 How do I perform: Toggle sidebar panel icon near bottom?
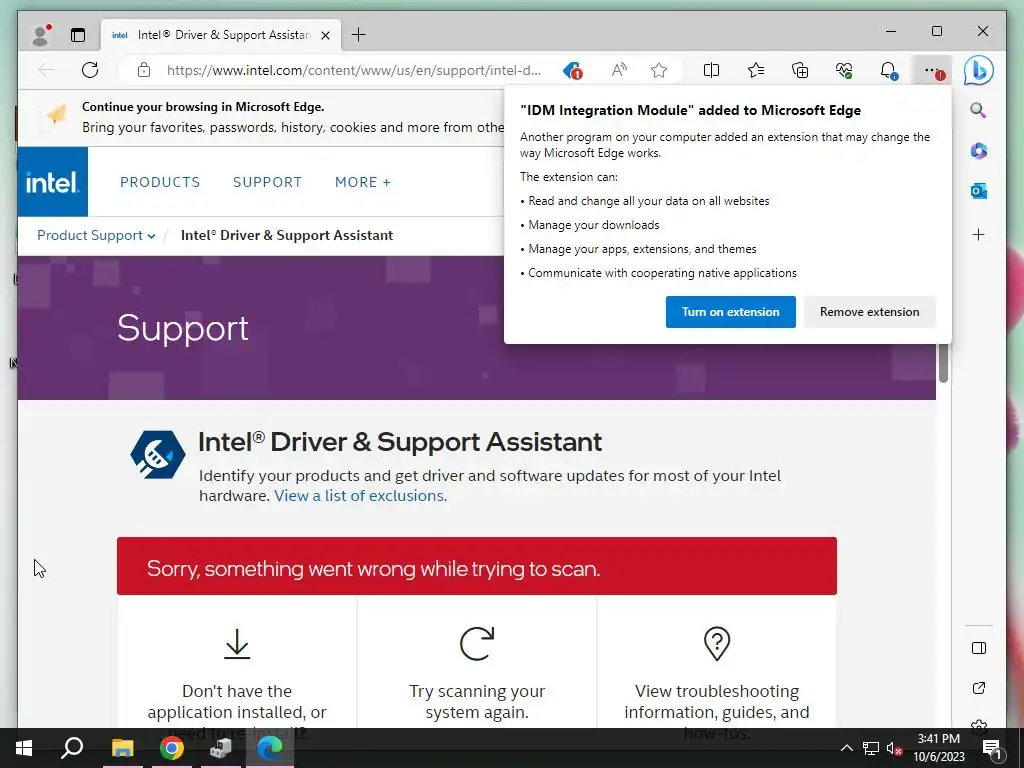978,648
